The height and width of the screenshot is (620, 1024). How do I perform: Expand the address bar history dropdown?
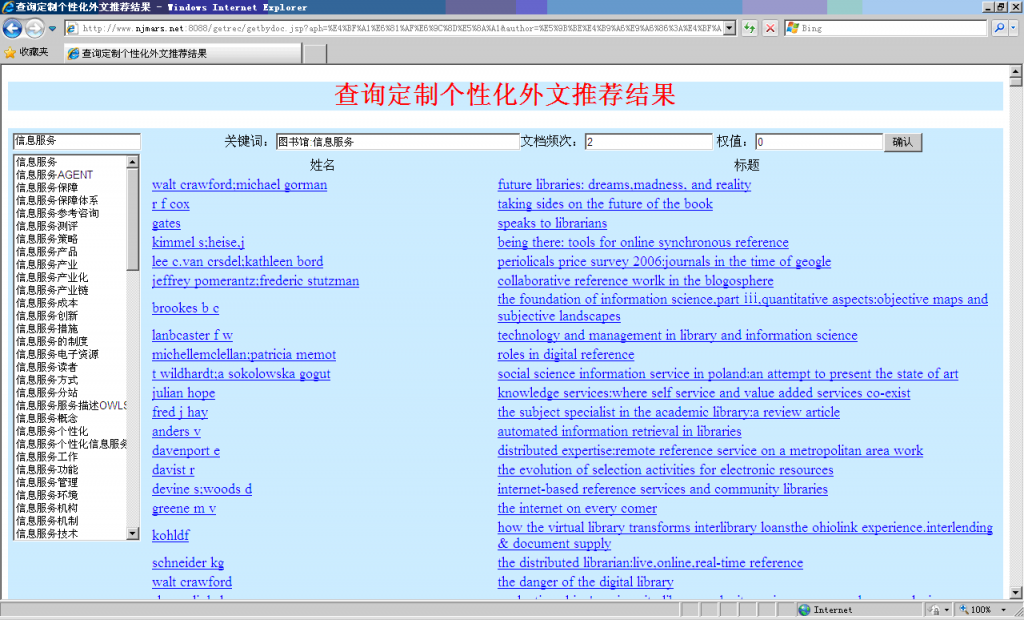click(x=730, y=28)
